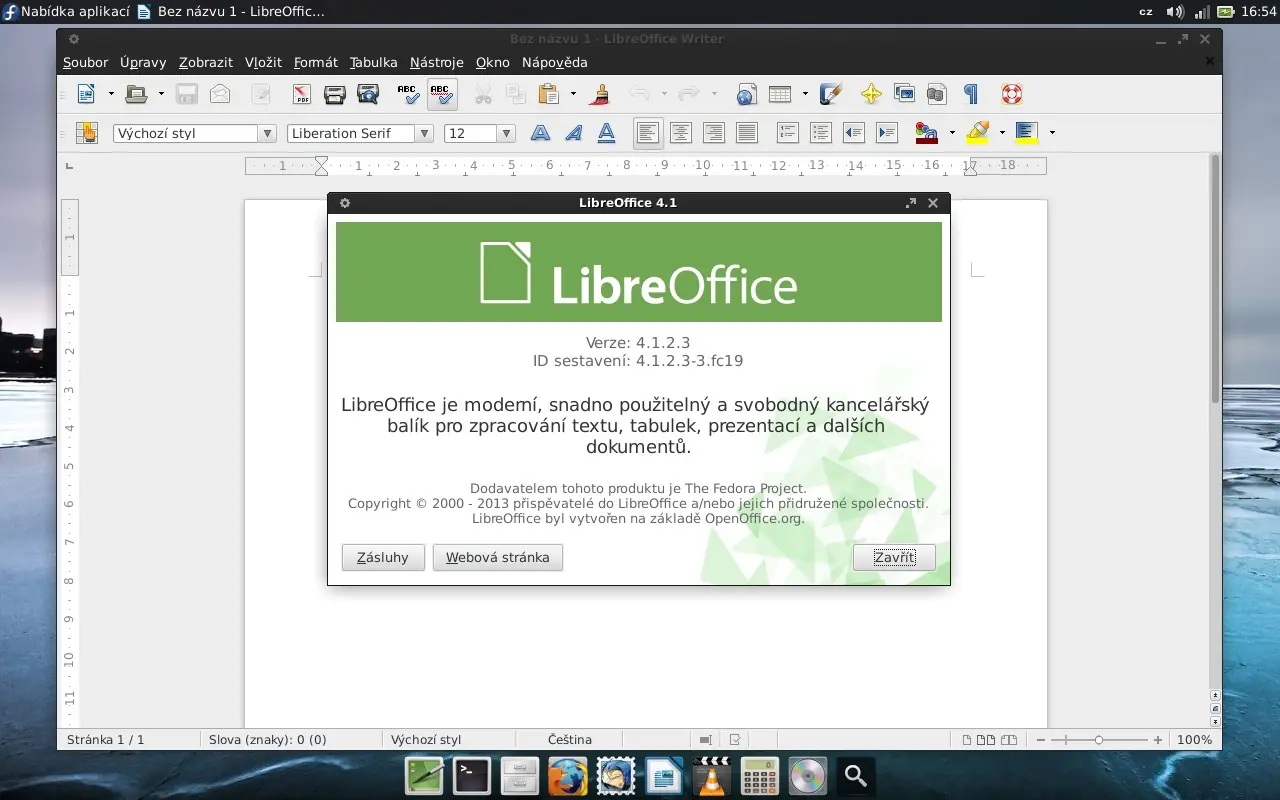Click the Zásluhy button

pyautogui.click(x=383, y=557)
